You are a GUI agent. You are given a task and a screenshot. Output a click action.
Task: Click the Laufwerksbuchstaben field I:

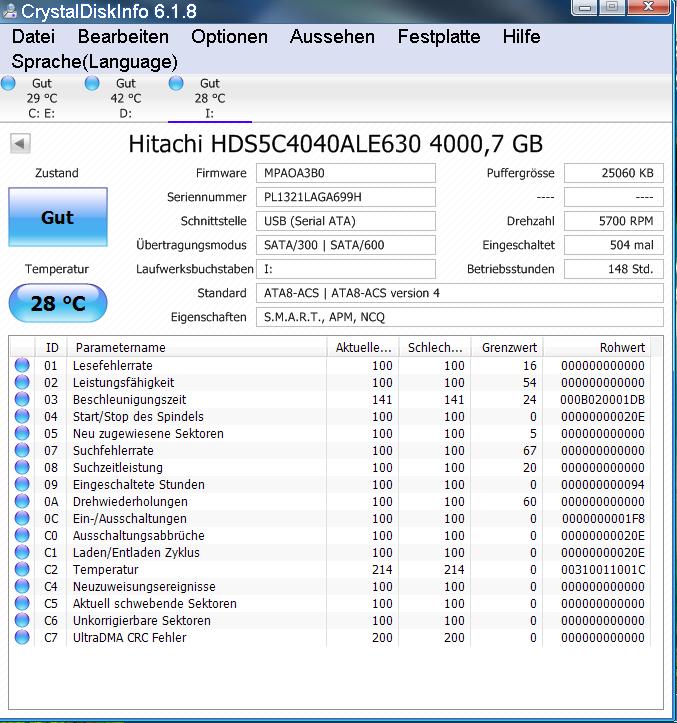click(346, 269)
